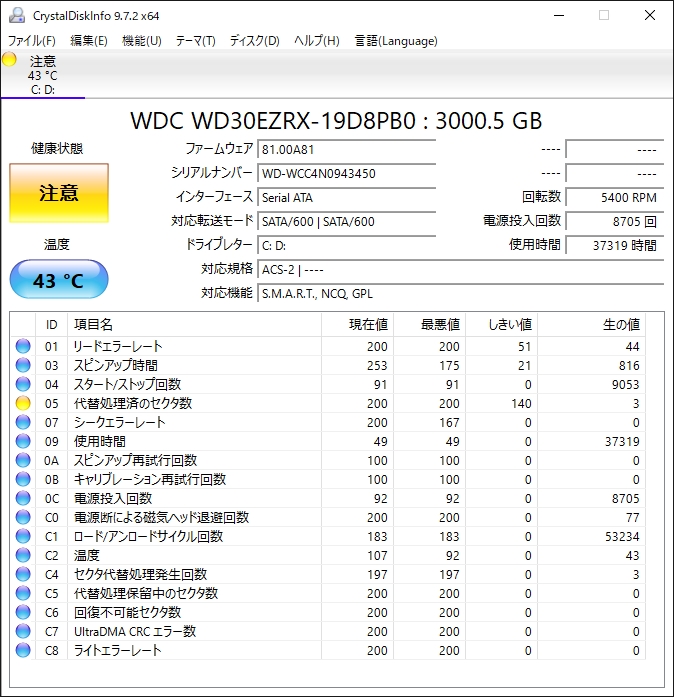
Task: Open the ヘルプ(H) menu
Action: [x=317, y=41]
